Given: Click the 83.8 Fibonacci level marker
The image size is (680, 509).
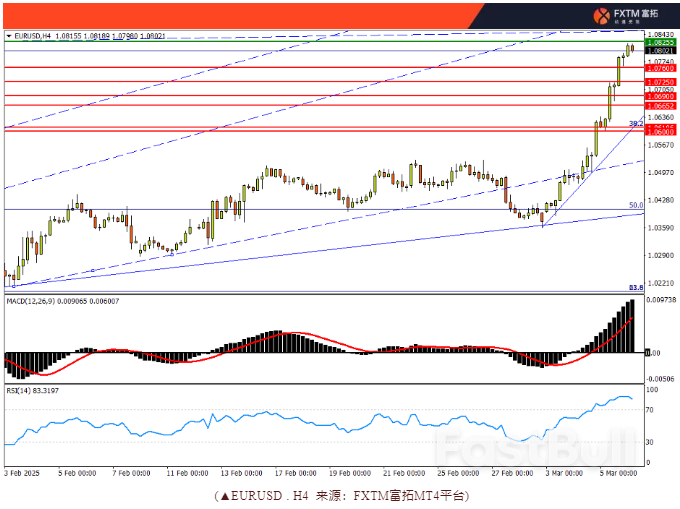Looking at the screenshot, I should click(x=635, y=287).
